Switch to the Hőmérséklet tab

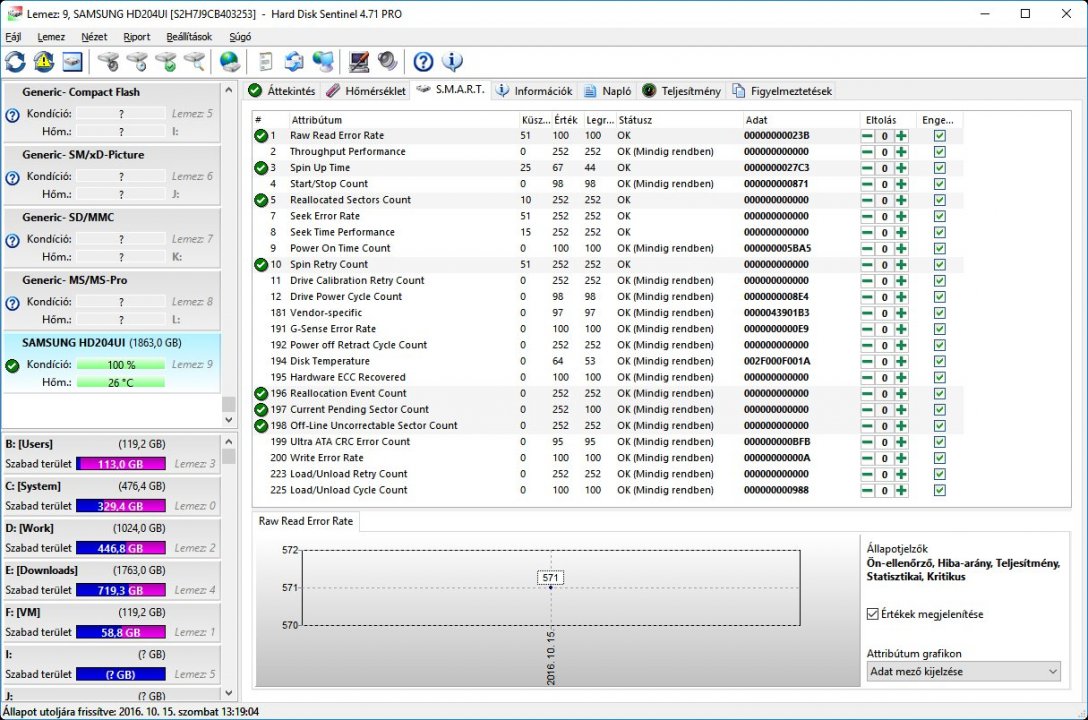(366, 91)
